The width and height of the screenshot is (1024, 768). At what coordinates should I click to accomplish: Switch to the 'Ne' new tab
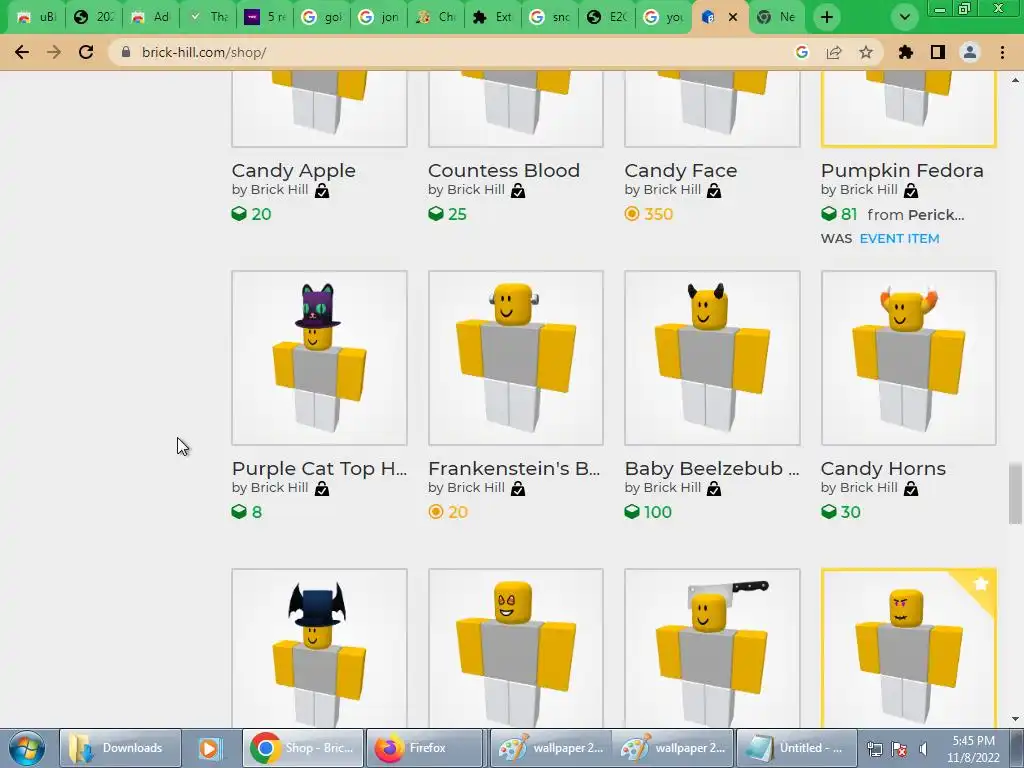(777, 17)
